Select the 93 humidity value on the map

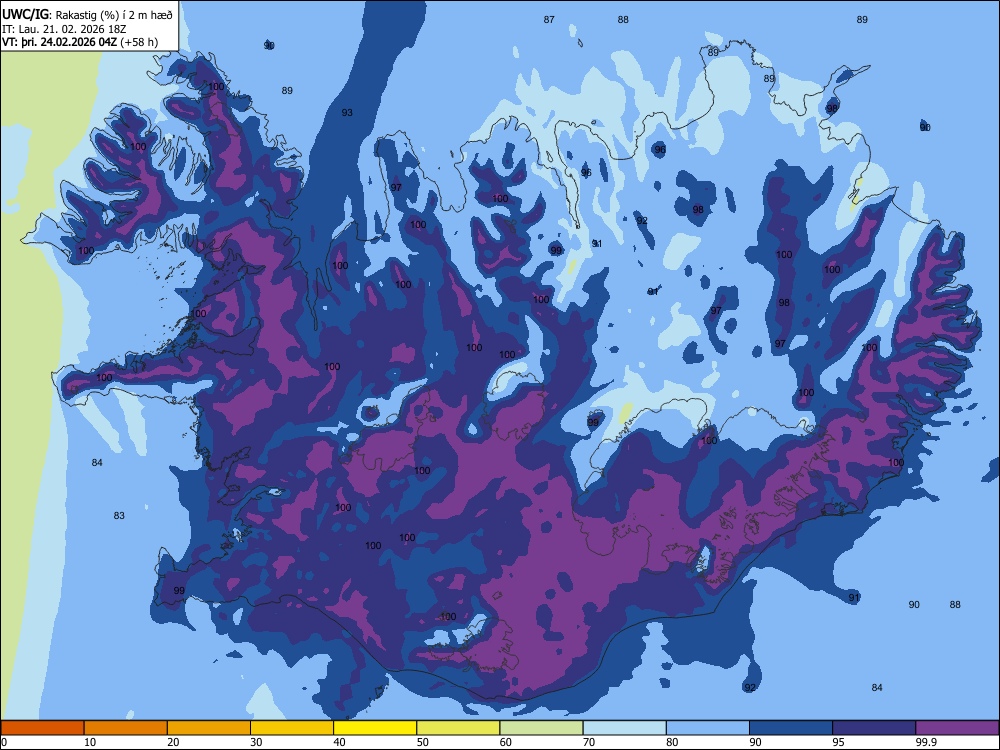pyautogui.click(x=347, y=113)
